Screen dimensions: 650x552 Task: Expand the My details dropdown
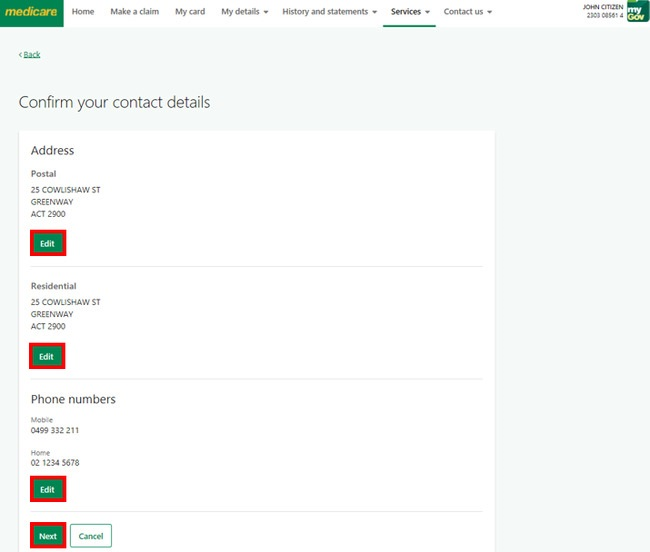point(244,12)
